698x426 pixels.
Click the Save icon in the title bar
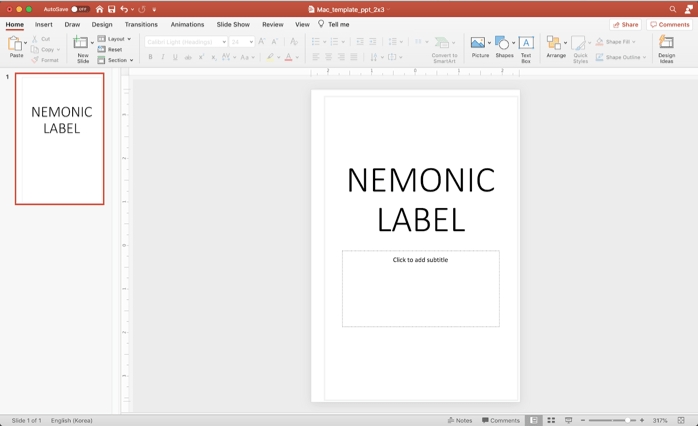click(x=112, y=9)
